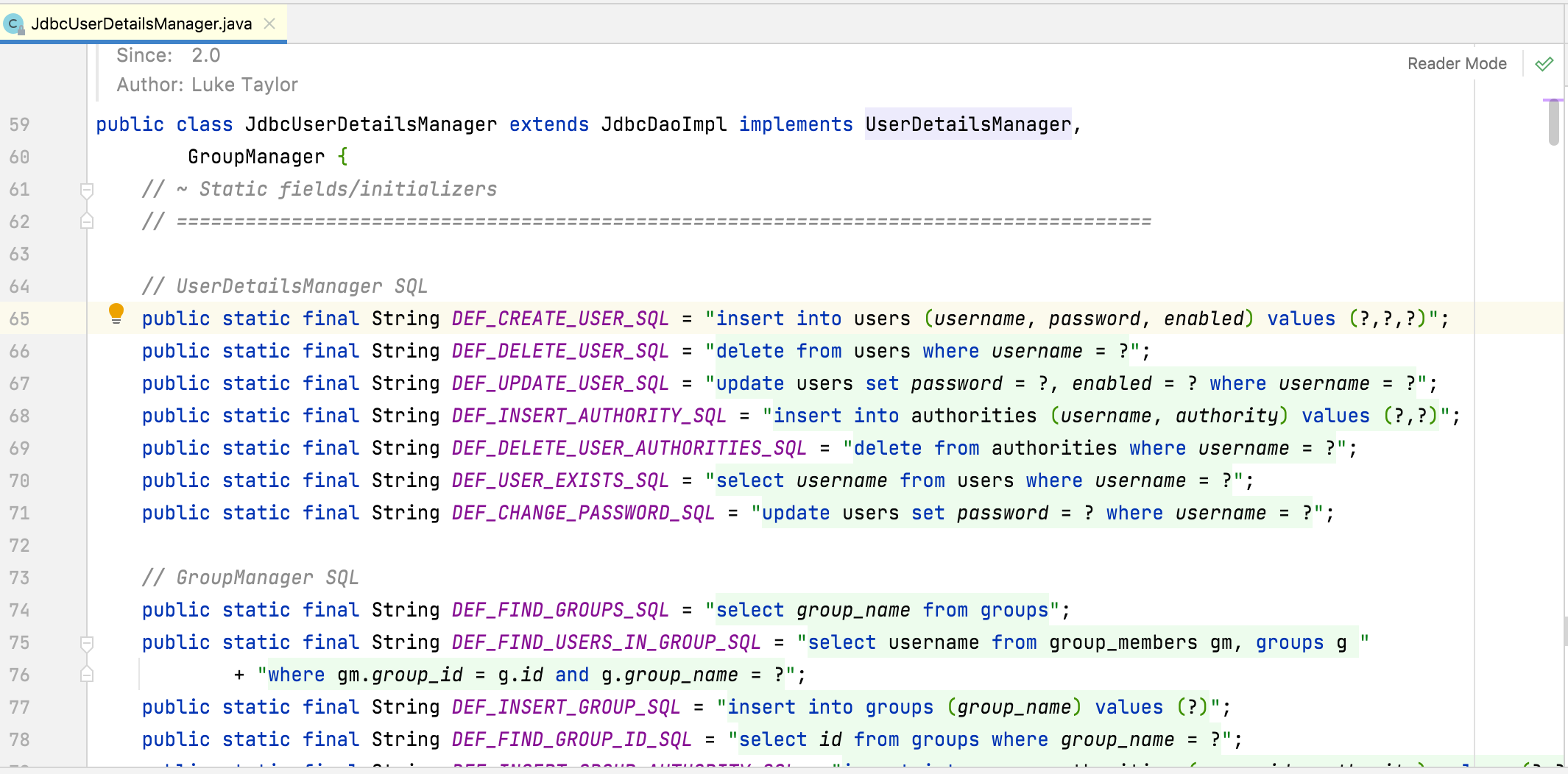Click the green inspections checkmark icon

[x=1544, y=64]
